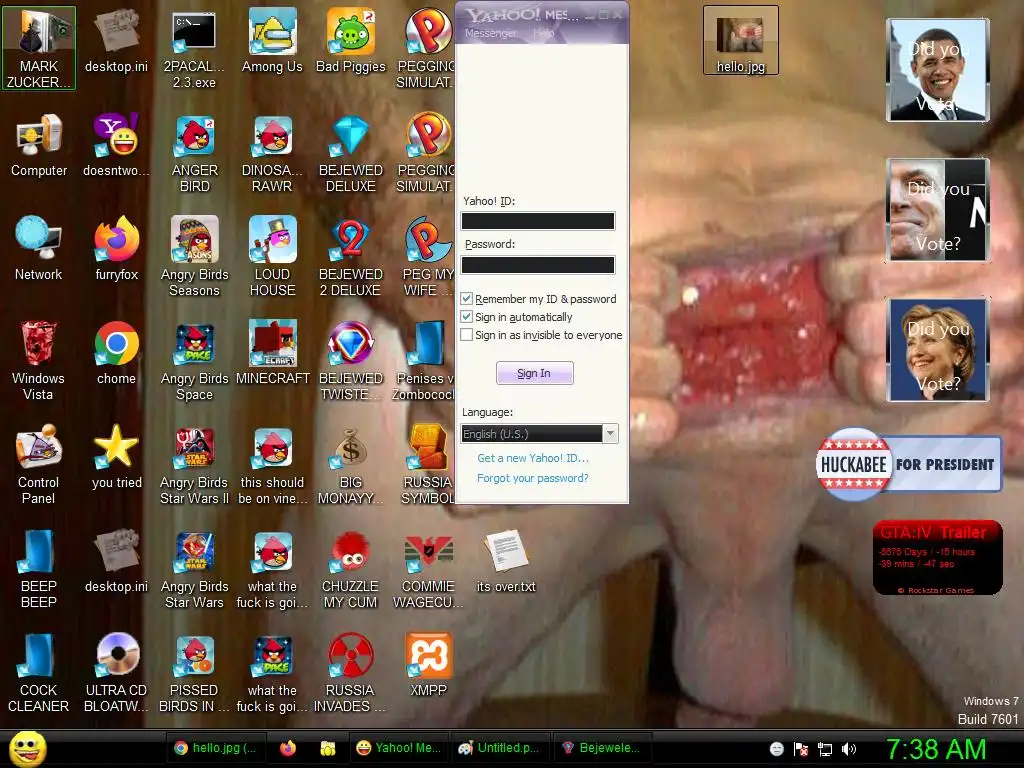Open the Bad Piggies desktop shortcut
The height and width of the screenshot is (768, 1024).
tap(351, 41)
